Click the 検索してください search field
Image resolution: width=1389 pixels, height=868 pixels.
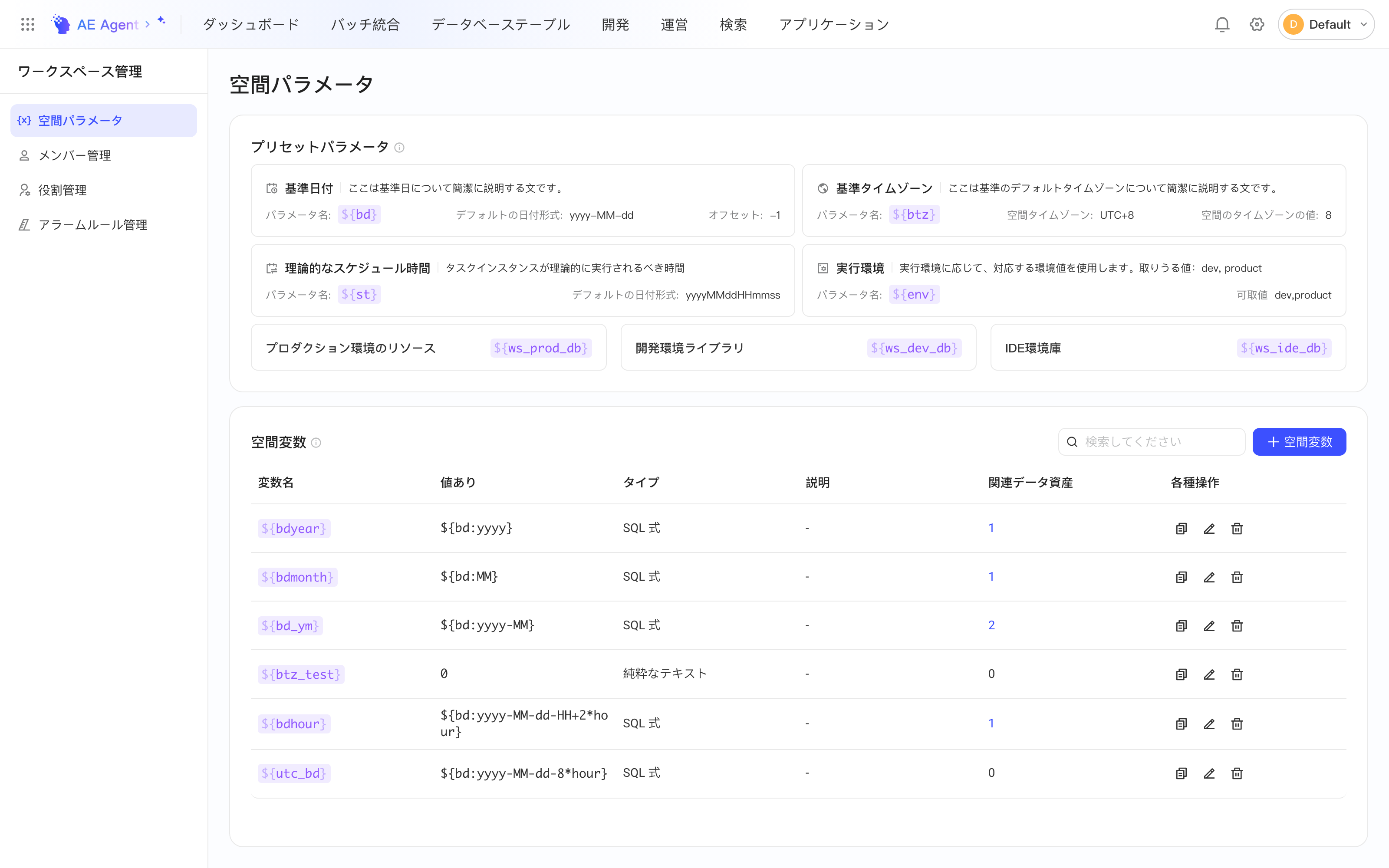pos(1152,441)
